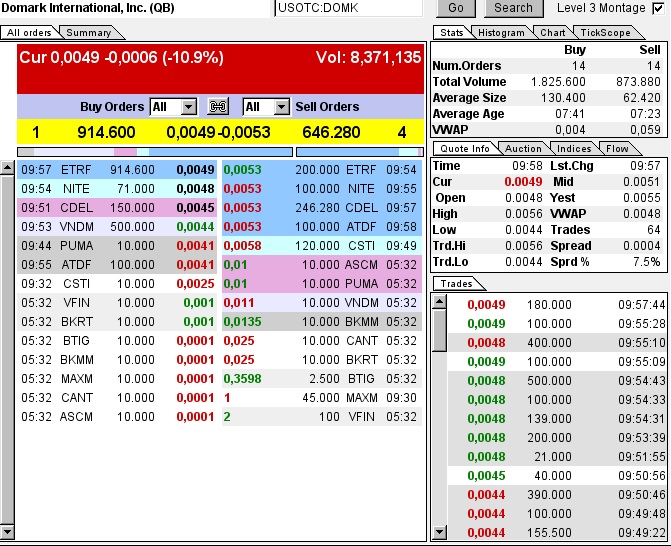Click the Trades list scrollbar thumb
The width and height of the screenshot is (671, 546).
(x=439, y=330)
